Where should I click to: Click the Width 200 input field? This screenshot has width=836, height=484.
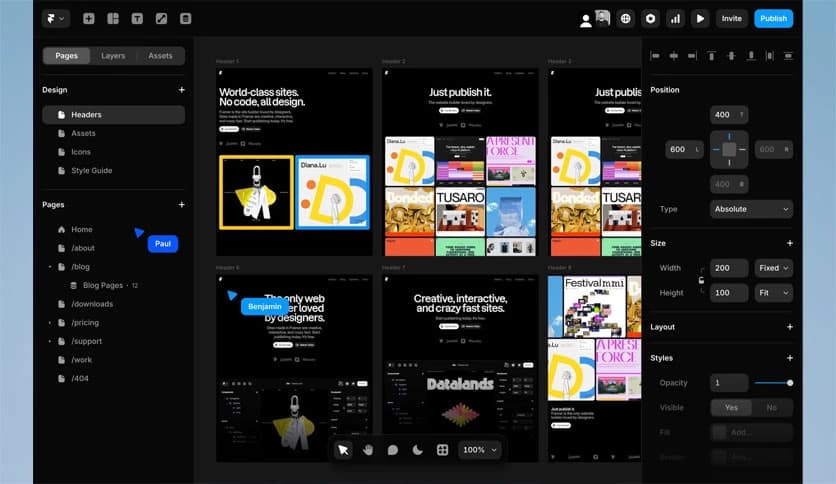(729, 268)
